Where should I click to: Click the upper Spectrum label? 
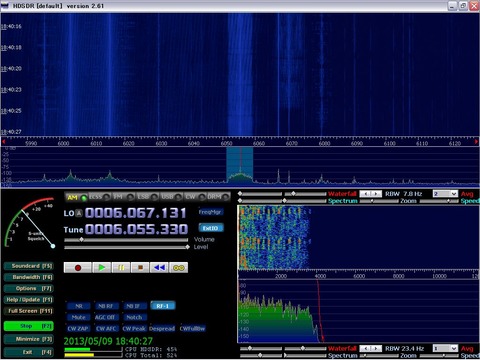[x=343, y=201]
